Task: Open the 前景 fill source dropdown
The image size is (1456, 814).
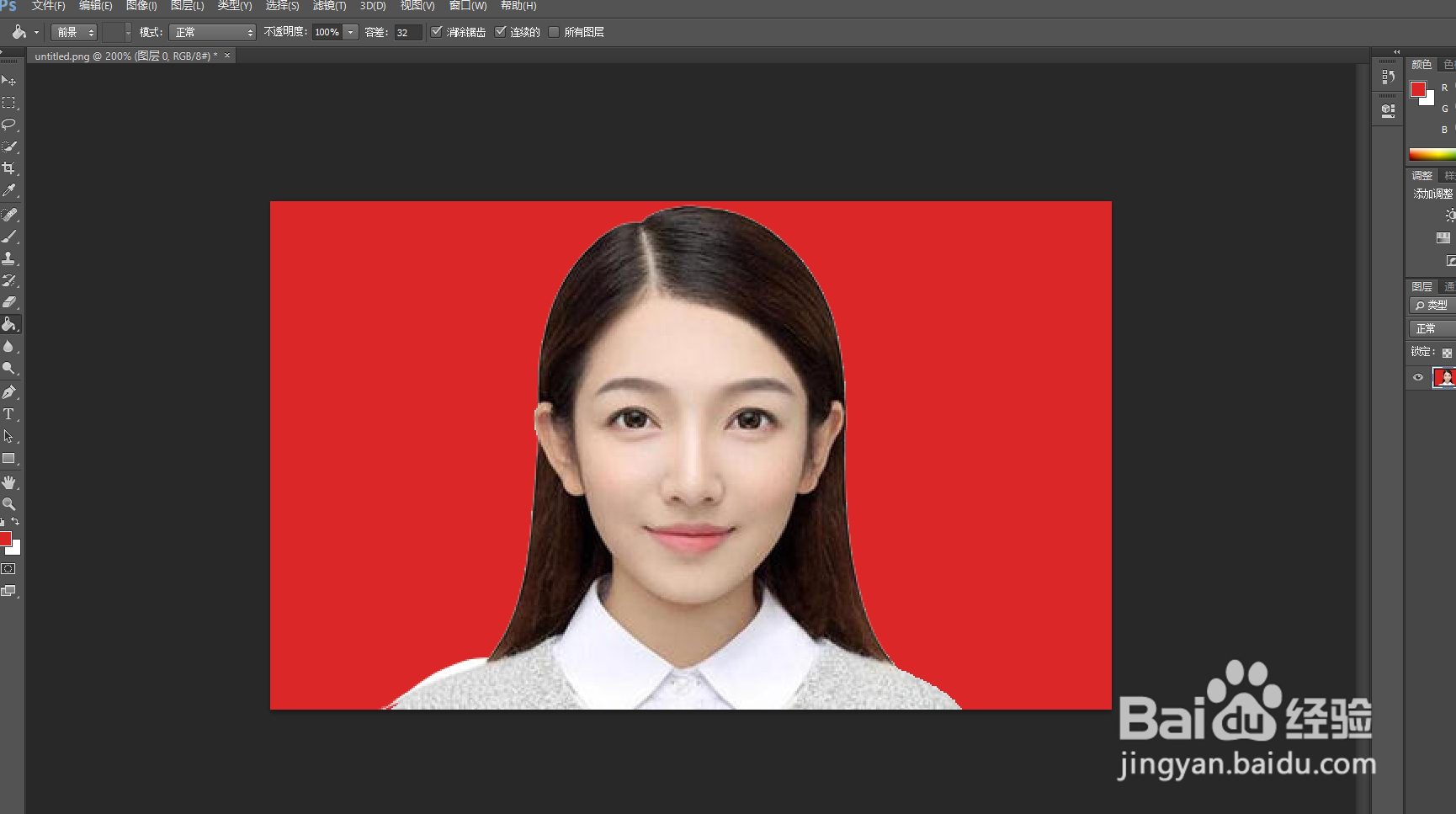Action: click(74, 32)
